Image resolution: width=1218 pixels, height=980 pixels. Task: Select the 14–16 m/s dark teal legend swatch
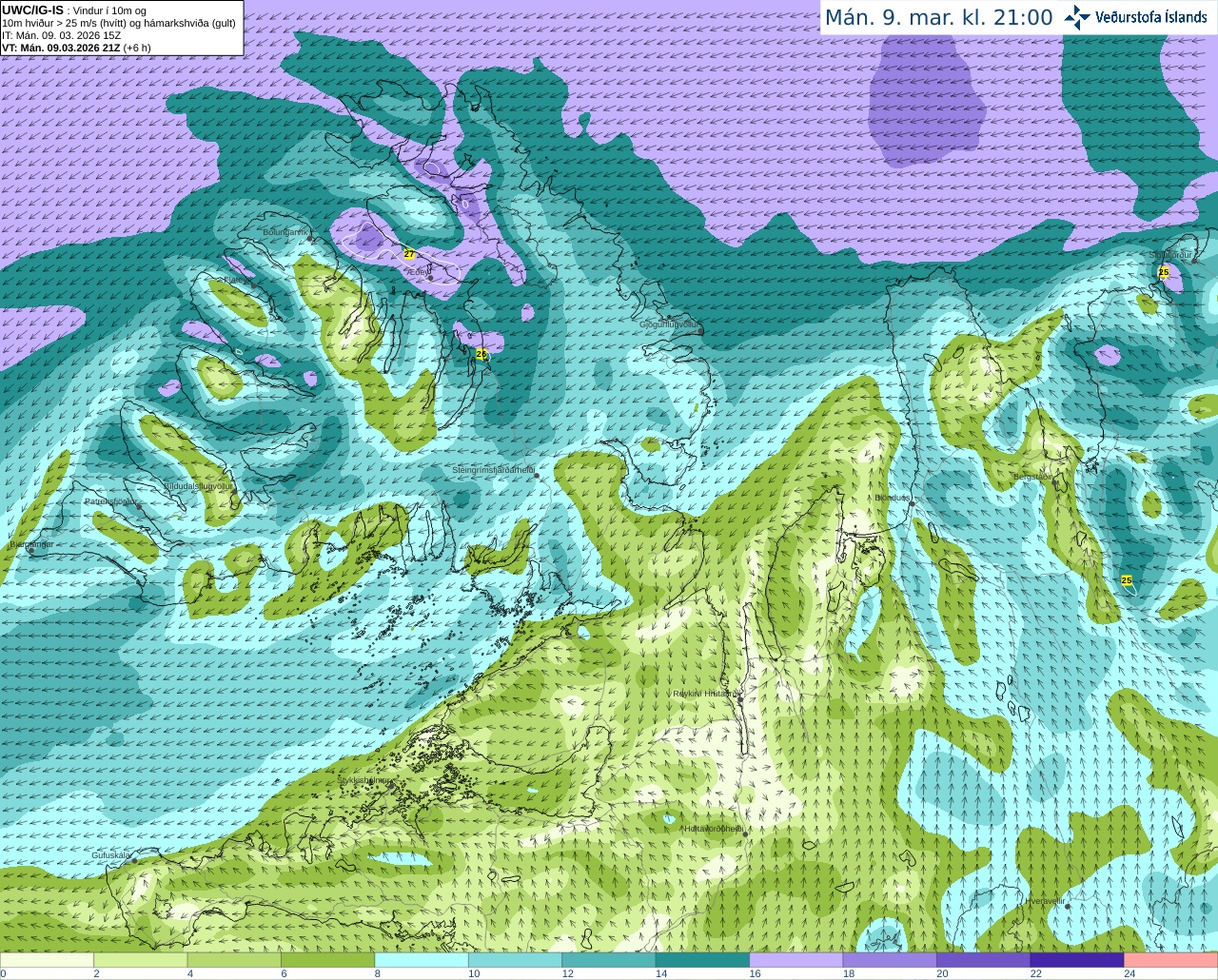click(x=702, y=960)
